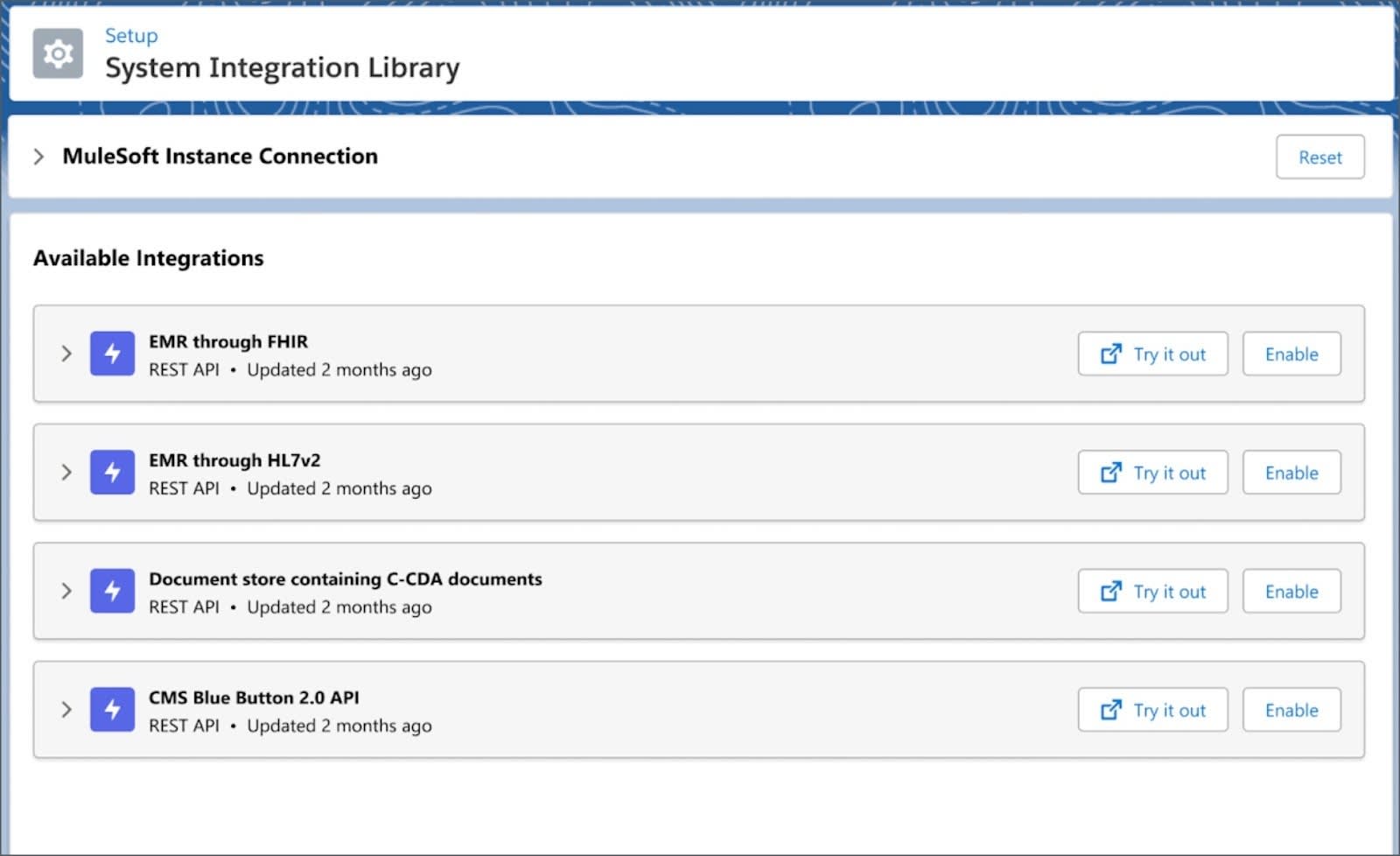Enable the Document store C-CDA integration
The height and width of the screenshot is (856, 1400).
click(x=1291, y=591)
